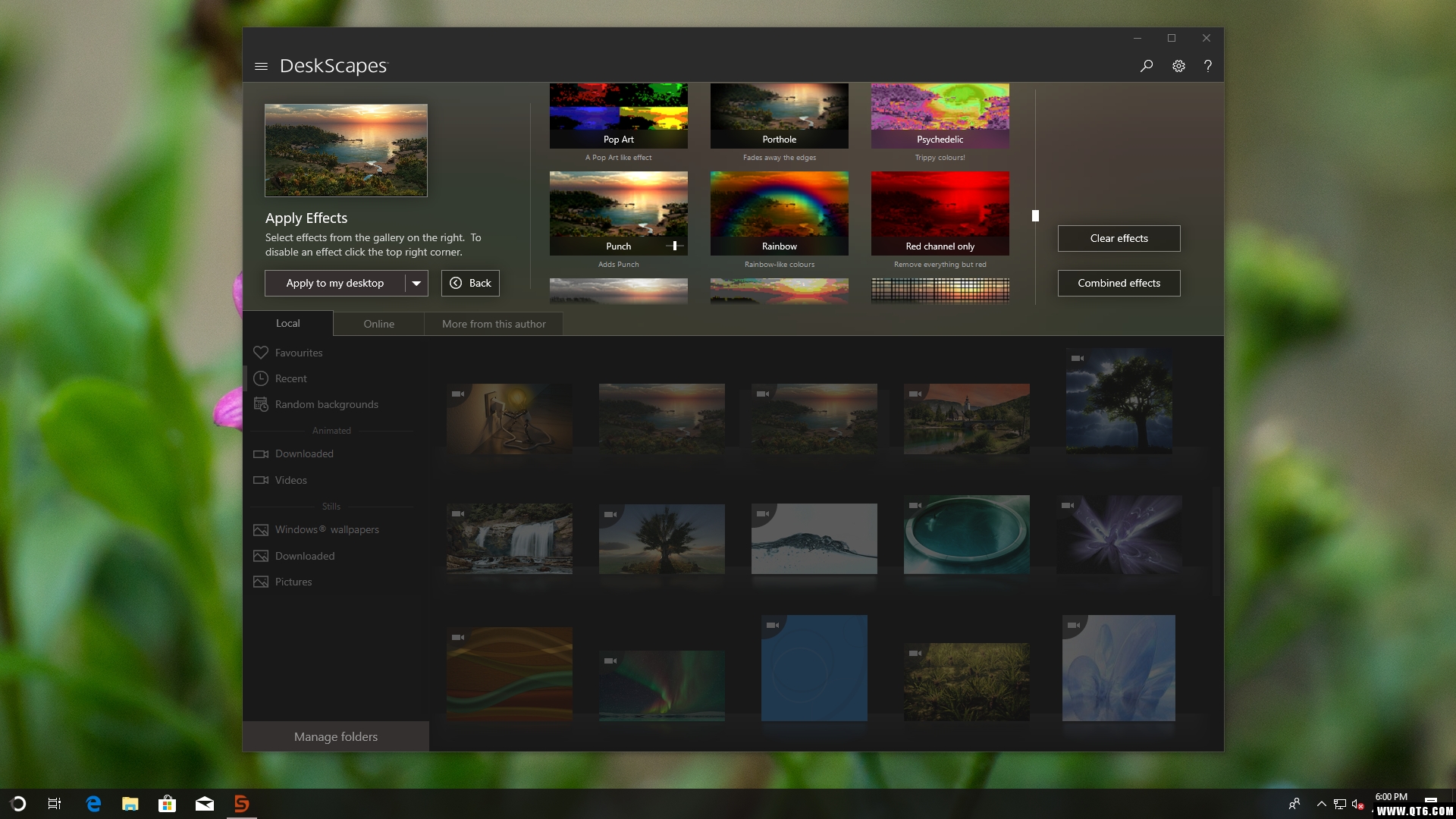Select the Online tab
The image size is (1456, 819).
pos(378,323)
